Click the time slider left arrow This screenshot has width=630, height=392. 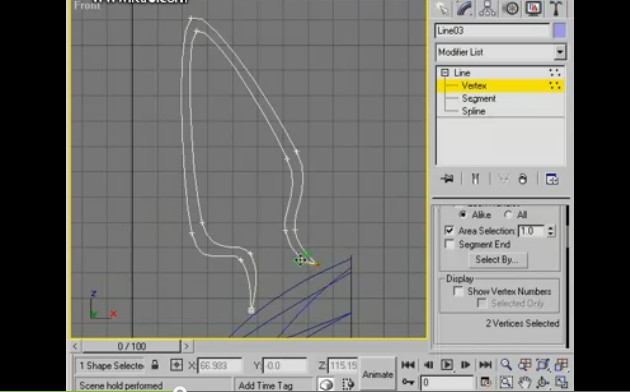(x=75, y=346)
